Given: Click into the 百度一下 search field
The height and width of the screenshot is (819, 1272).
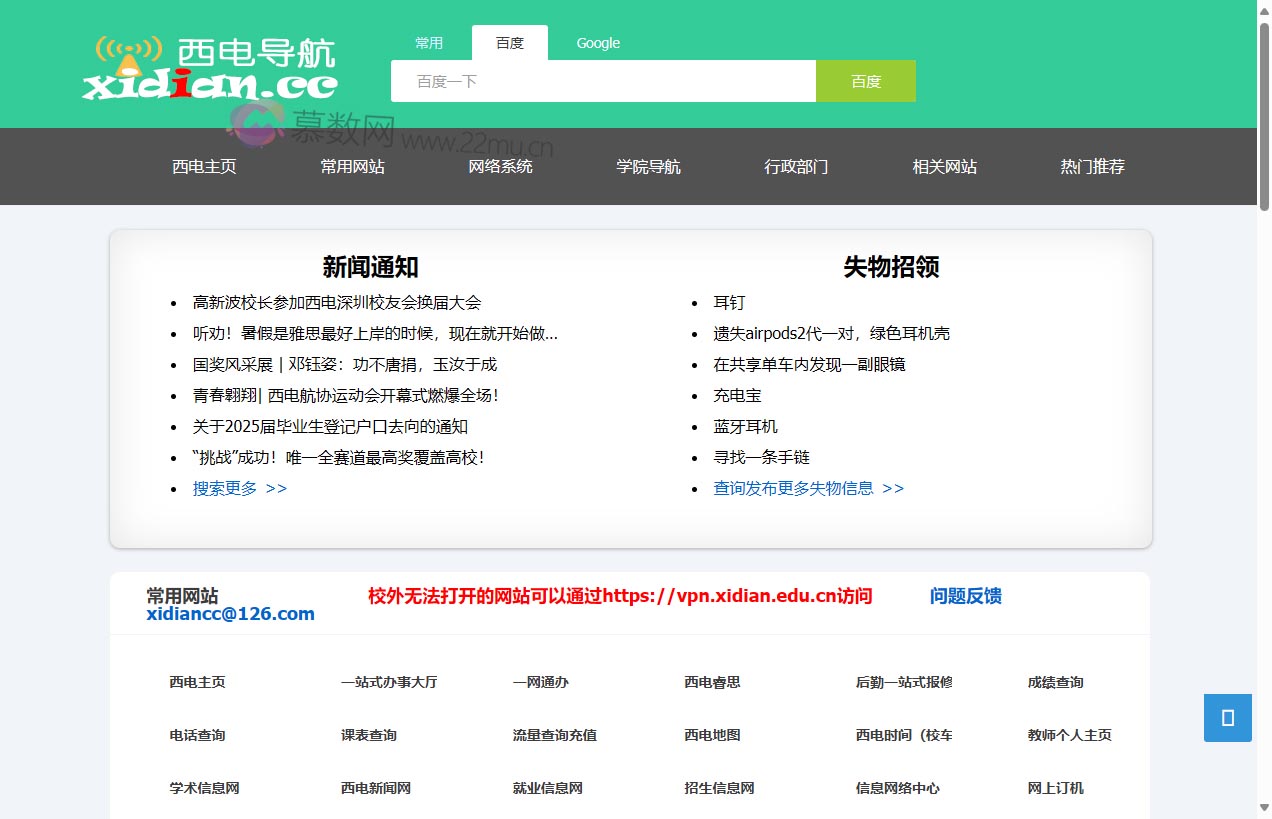Looking at the screenshot, I should click(x=603, y=81).
